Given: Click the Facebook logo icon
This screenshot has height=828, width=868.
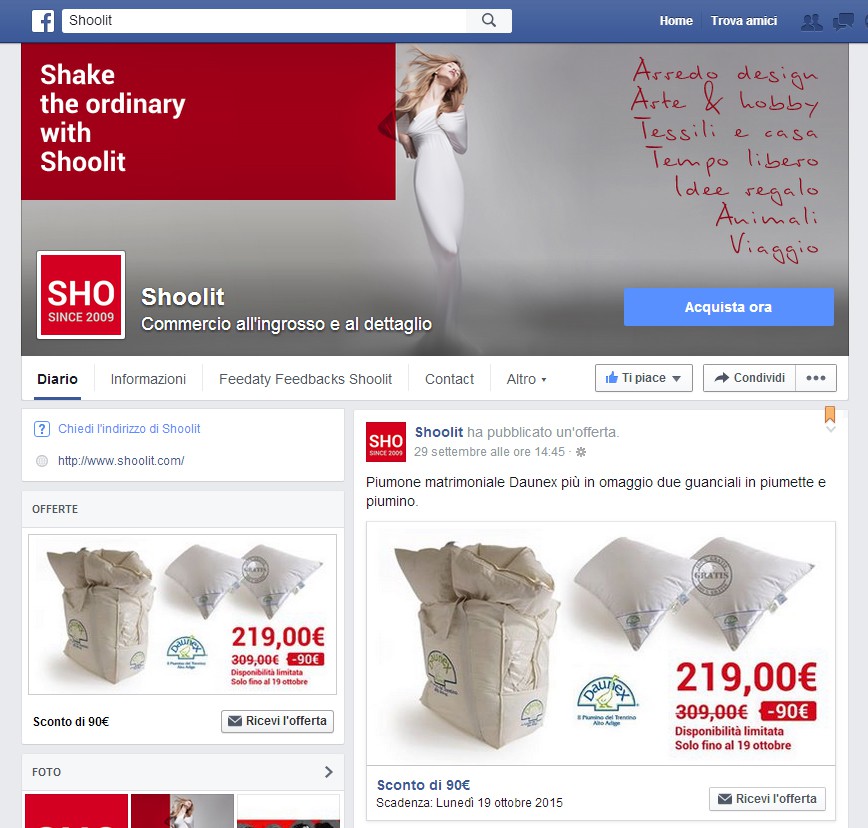Looking at the screenshot, I should [43, 21].
